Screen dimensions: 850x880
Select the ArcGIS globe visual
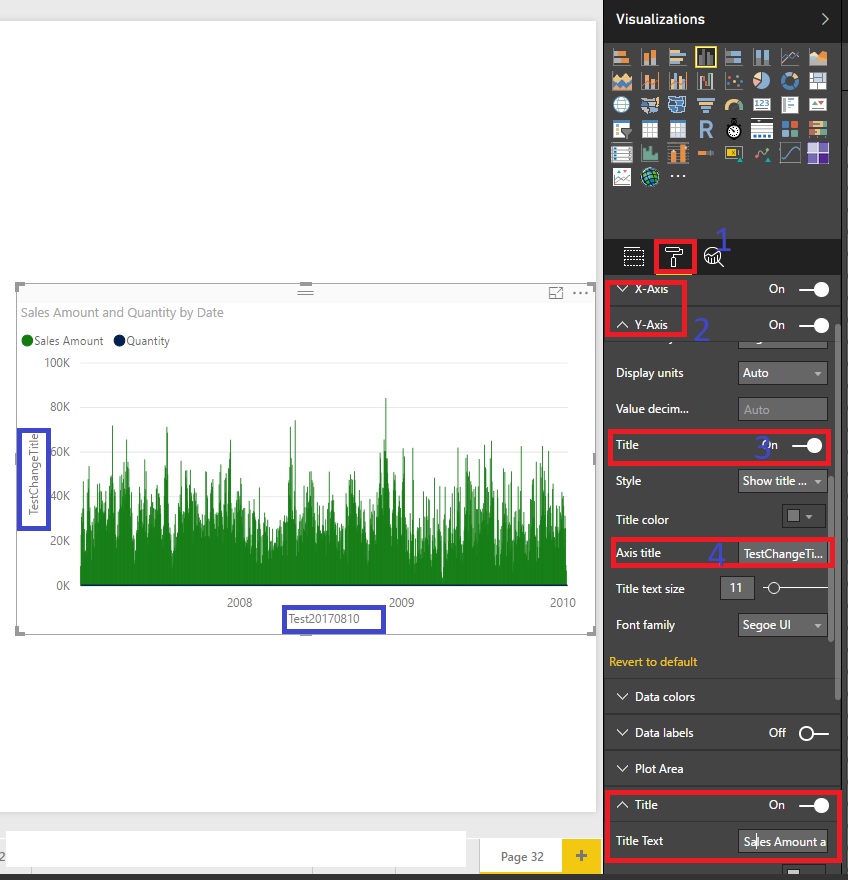tap(649, 177)
